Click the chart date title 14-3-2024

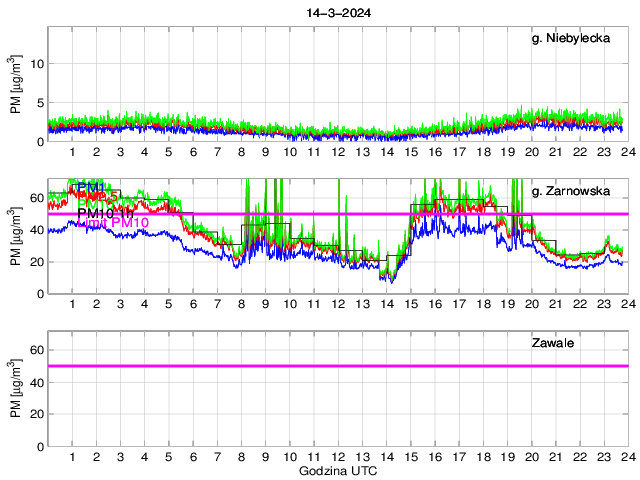[338, 13]
